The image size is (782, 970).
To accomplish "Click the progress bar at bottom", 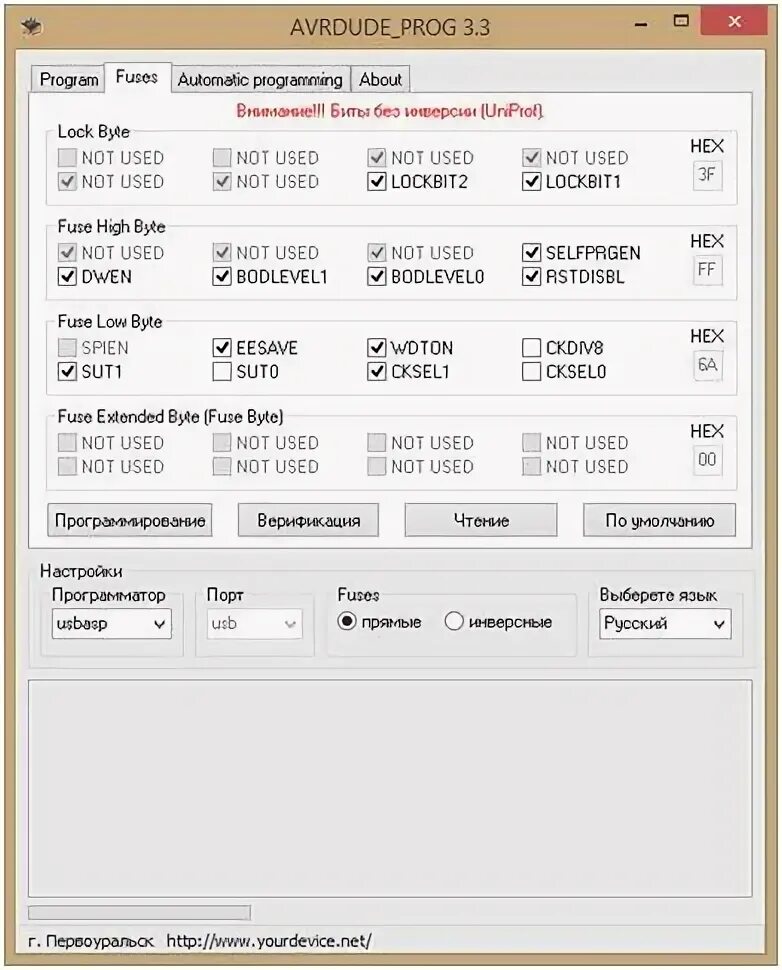I will (x=139, y=912).
